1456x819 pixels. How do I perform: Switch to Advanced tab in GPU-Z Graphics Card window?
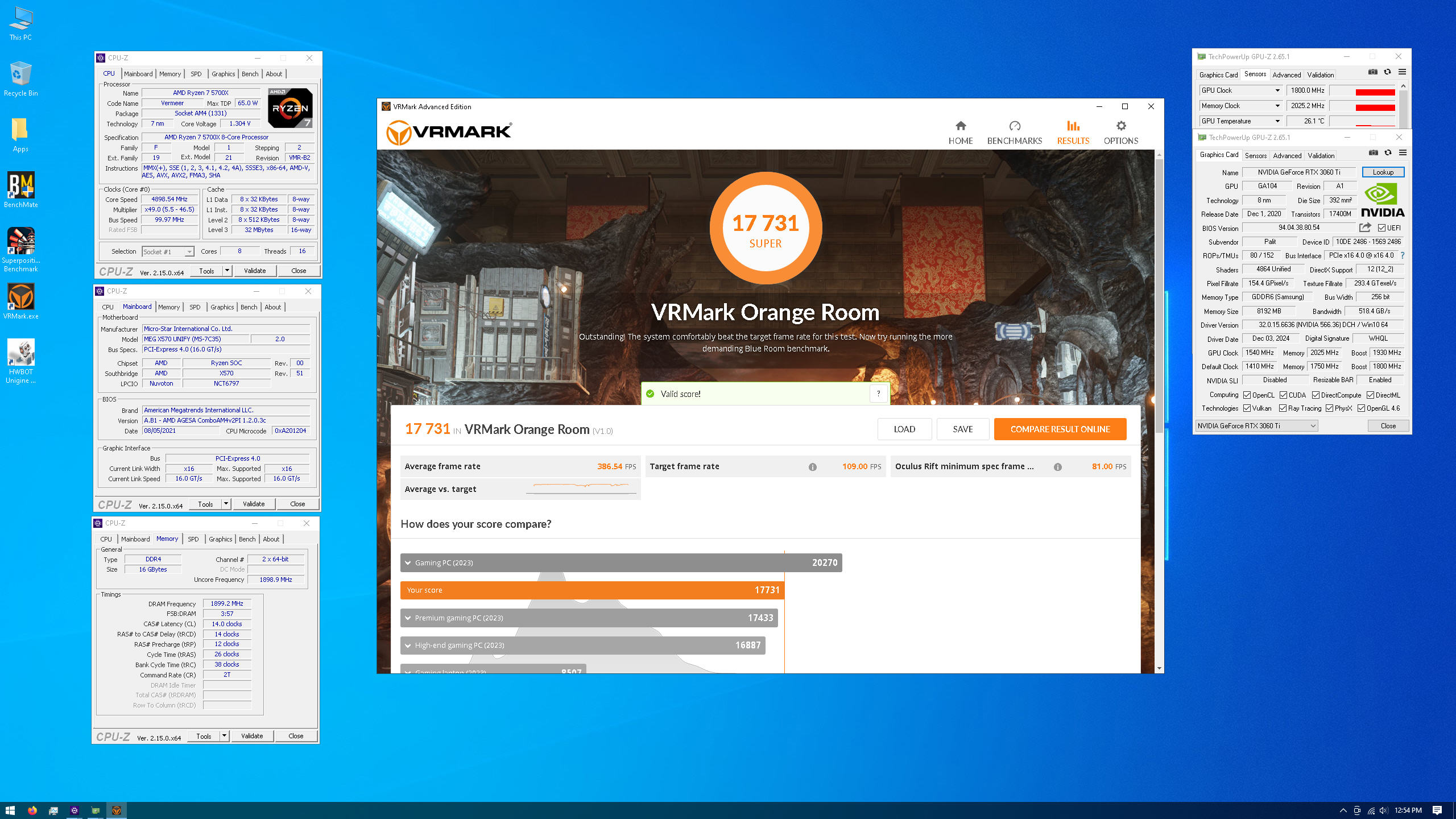coord(1287,155)
